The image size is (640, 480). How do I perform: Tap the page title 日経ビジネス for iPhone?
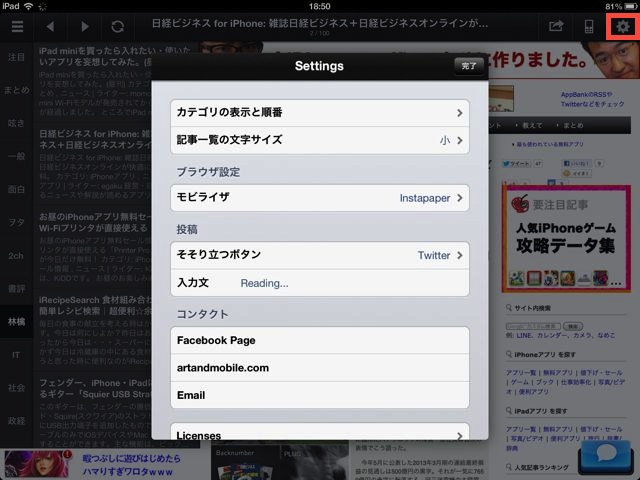pos(320,24)
